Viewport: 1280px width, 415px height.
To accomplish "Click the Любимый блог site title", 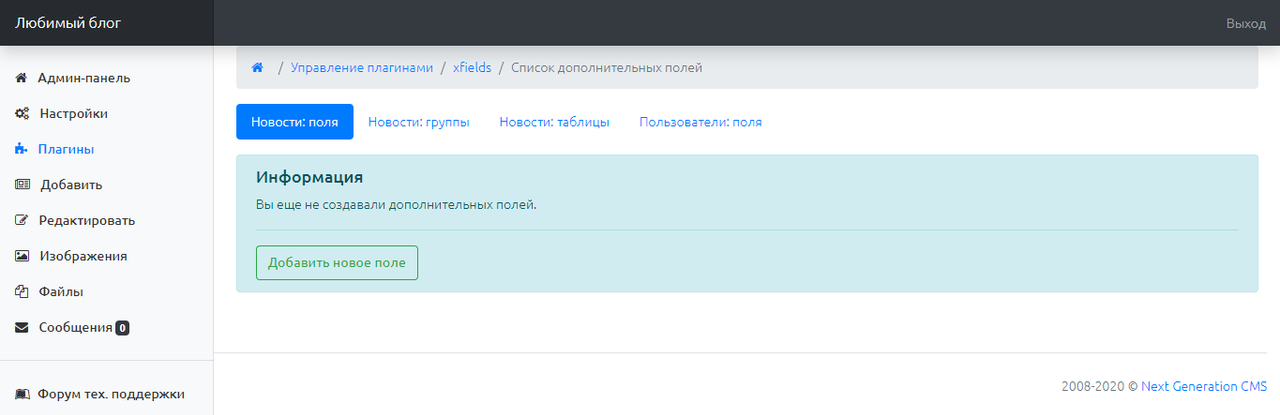I will [68, 23].
